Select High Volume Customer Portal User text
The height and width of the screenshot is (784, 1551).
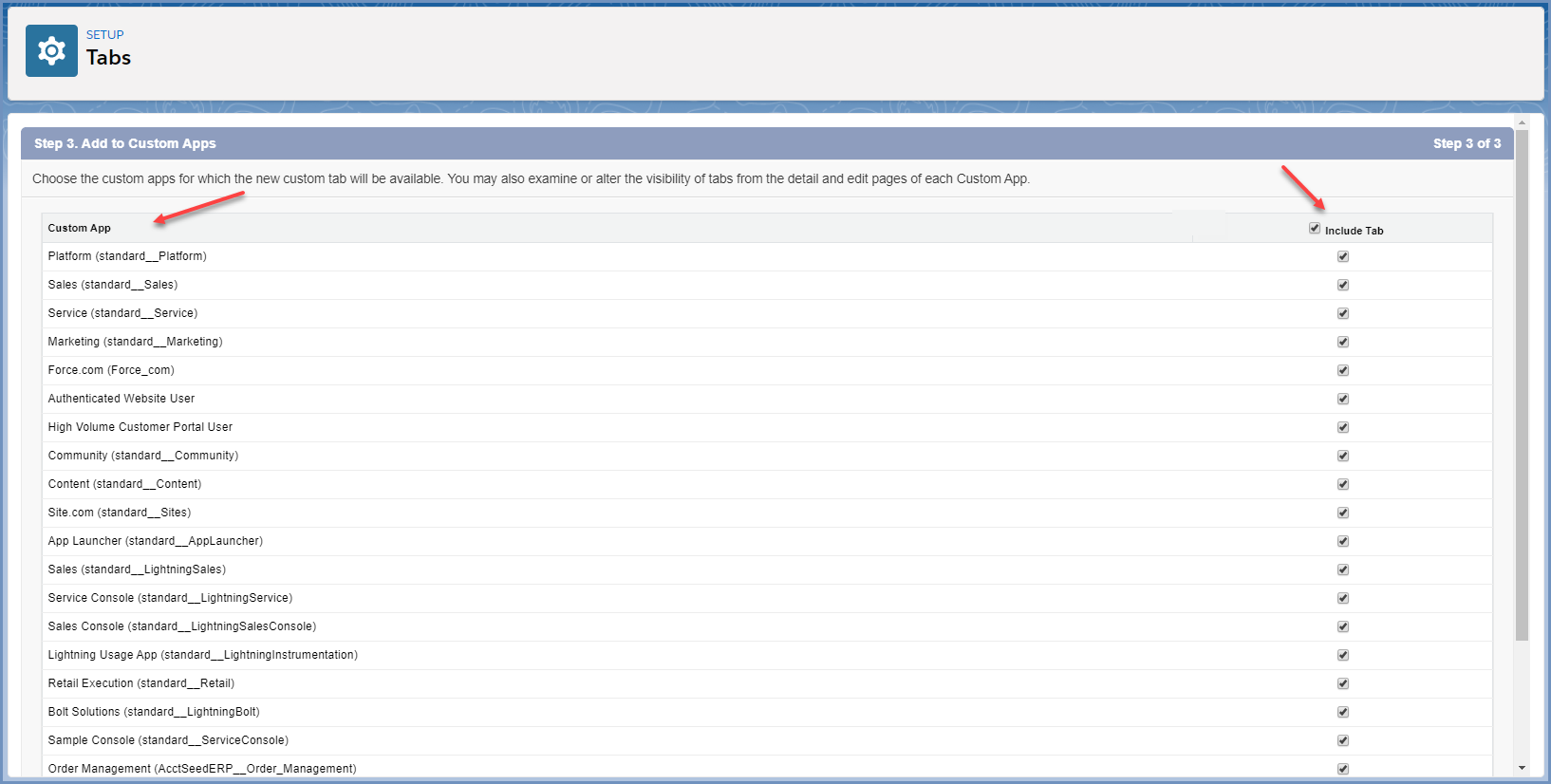(140, 427)
